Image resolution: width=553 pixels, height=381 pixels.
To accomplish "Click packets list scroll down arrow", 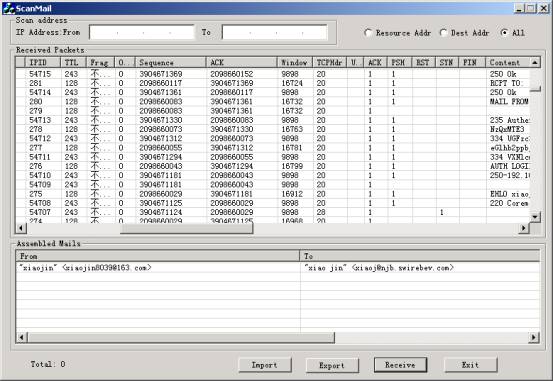I will click(x=535, y=217).
